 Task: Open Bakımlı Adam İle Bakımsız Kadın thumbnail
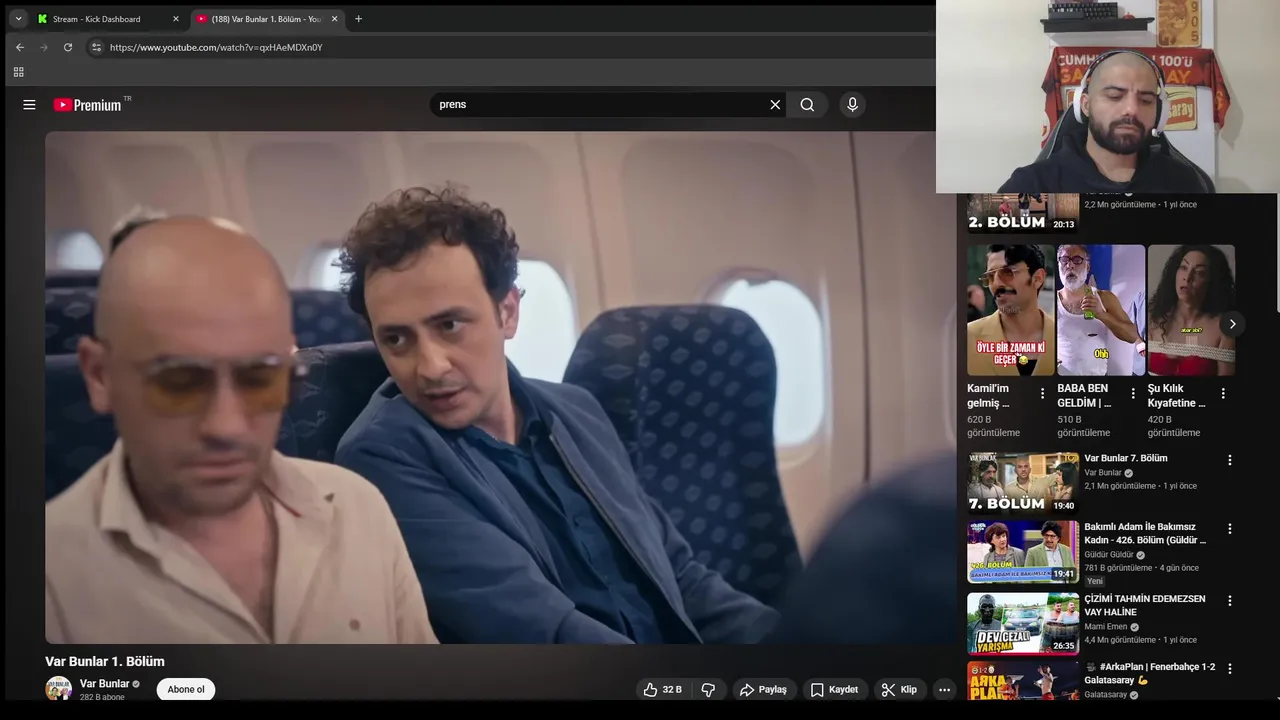(1023, 552)
